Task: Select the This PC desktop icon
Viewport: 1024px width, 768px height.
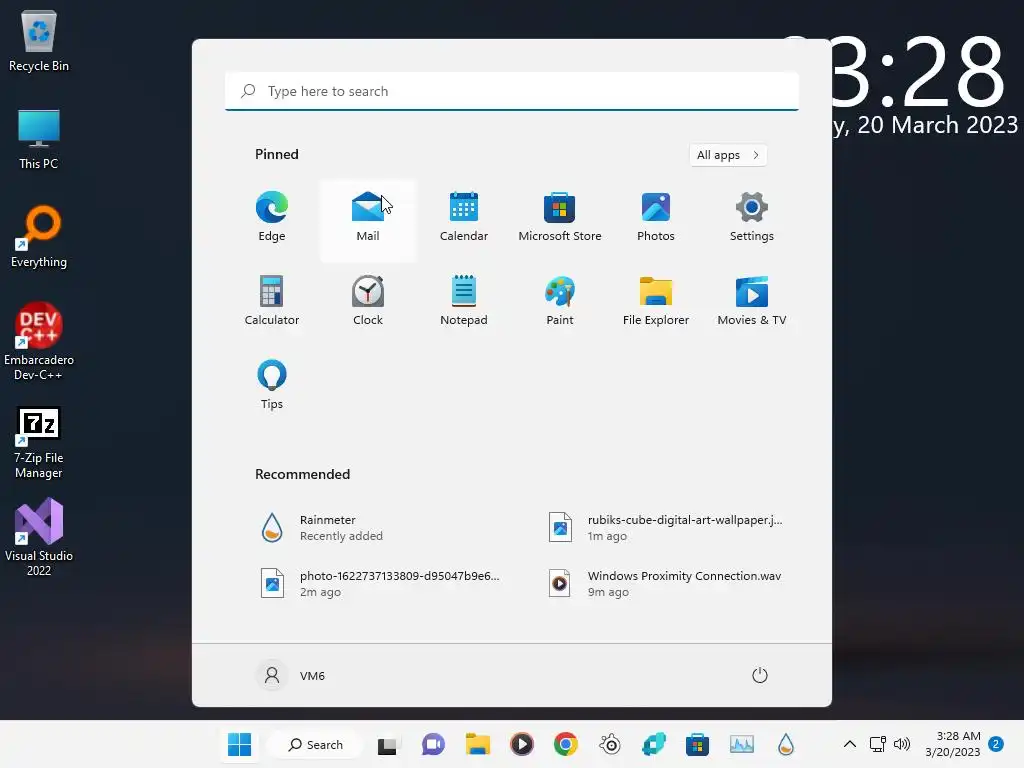Action: tap(39, 139)
